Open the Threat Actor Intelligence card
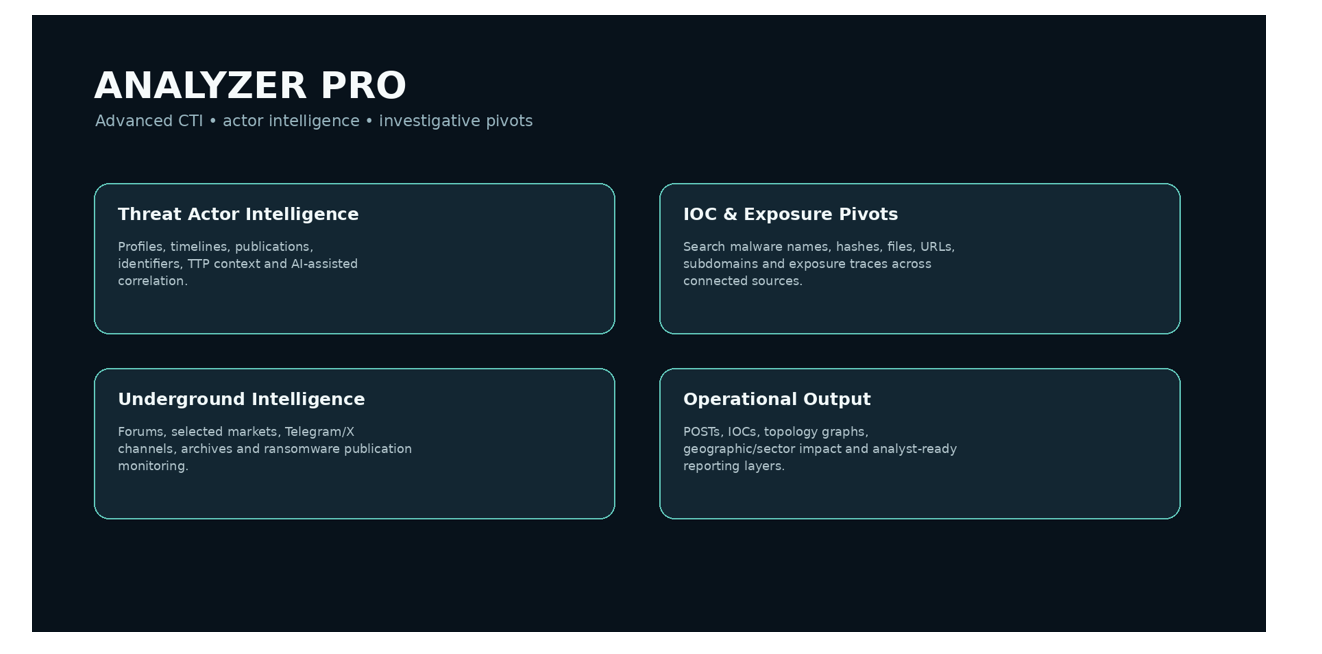Viewport: 1322px width, 654px height. click(x=354, y=259)
